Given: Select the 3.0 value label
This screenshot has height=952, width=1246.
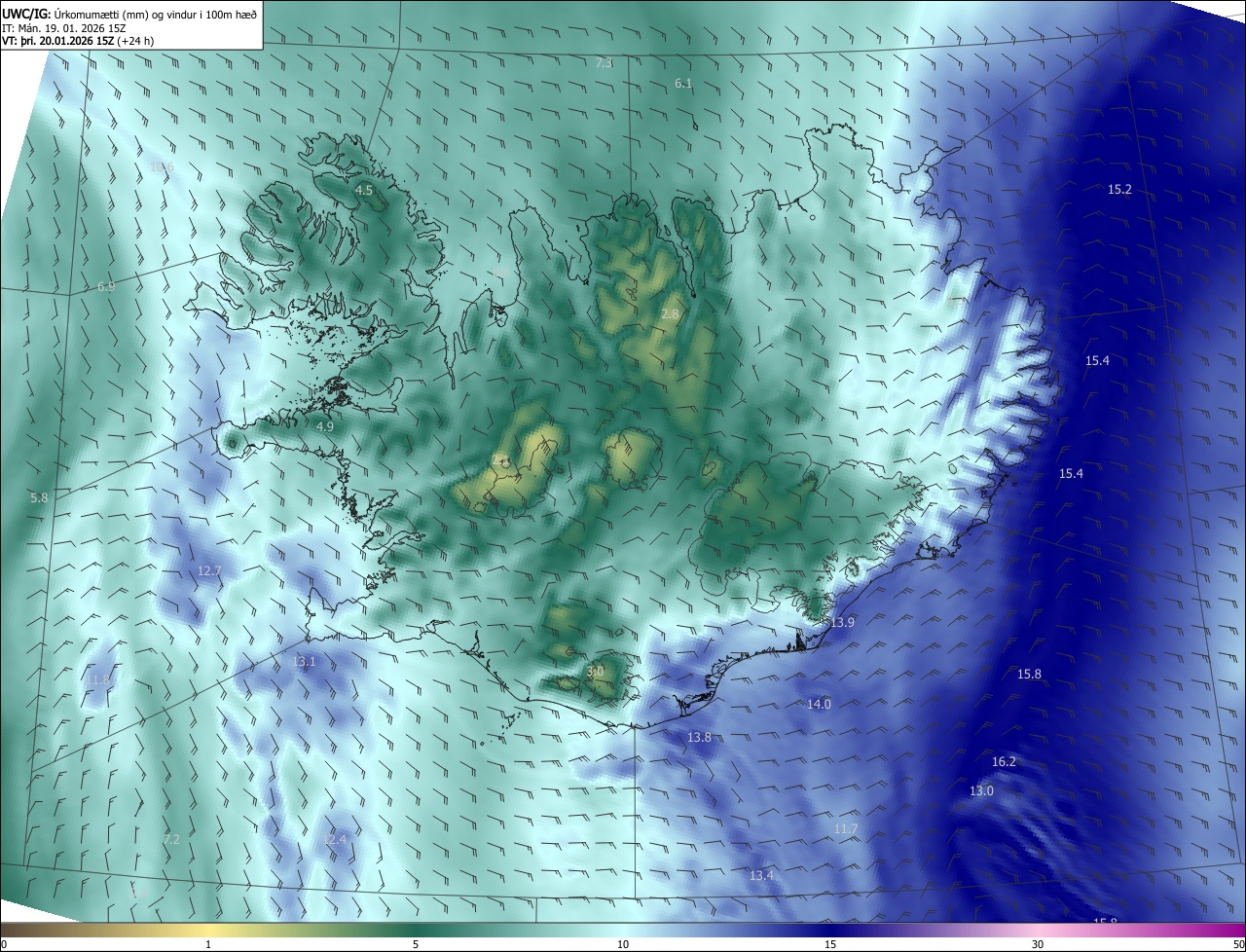Looking at the screenshot, I should click(596, 672).
